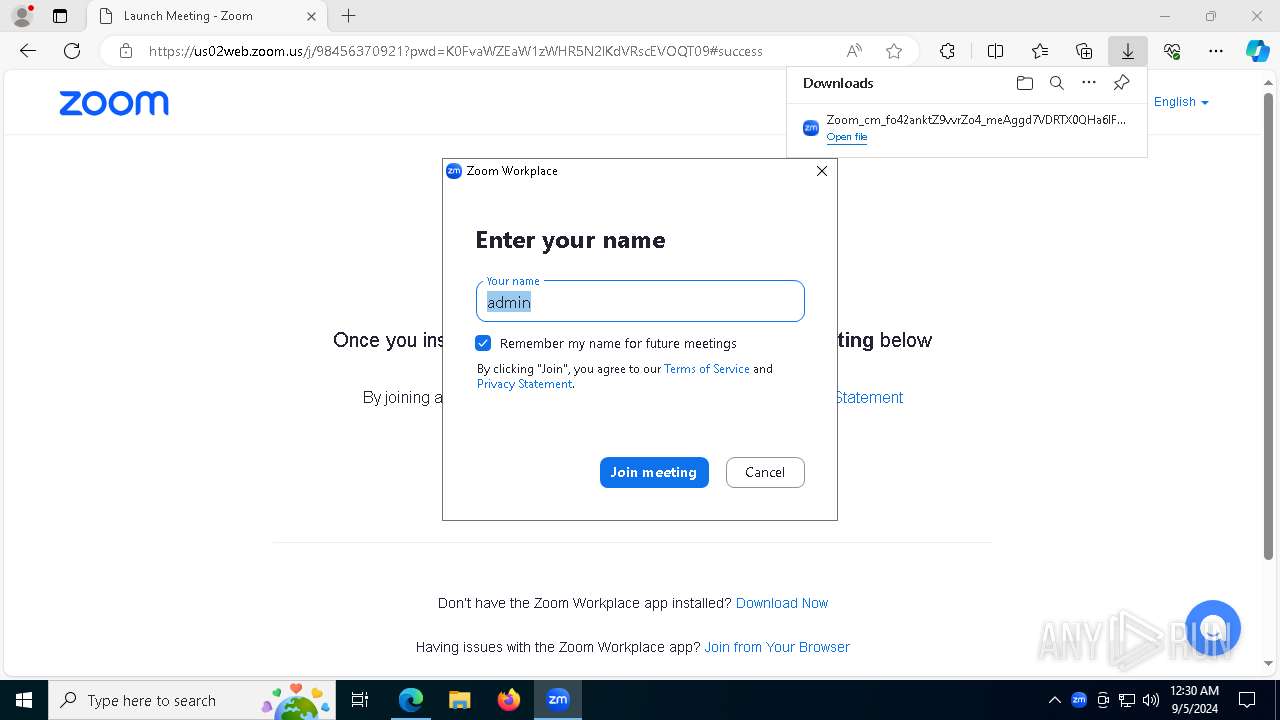This screenshot has height=720, width=1280.
Task: Click the Join meeting button
Action: click(x=654, y=472)
